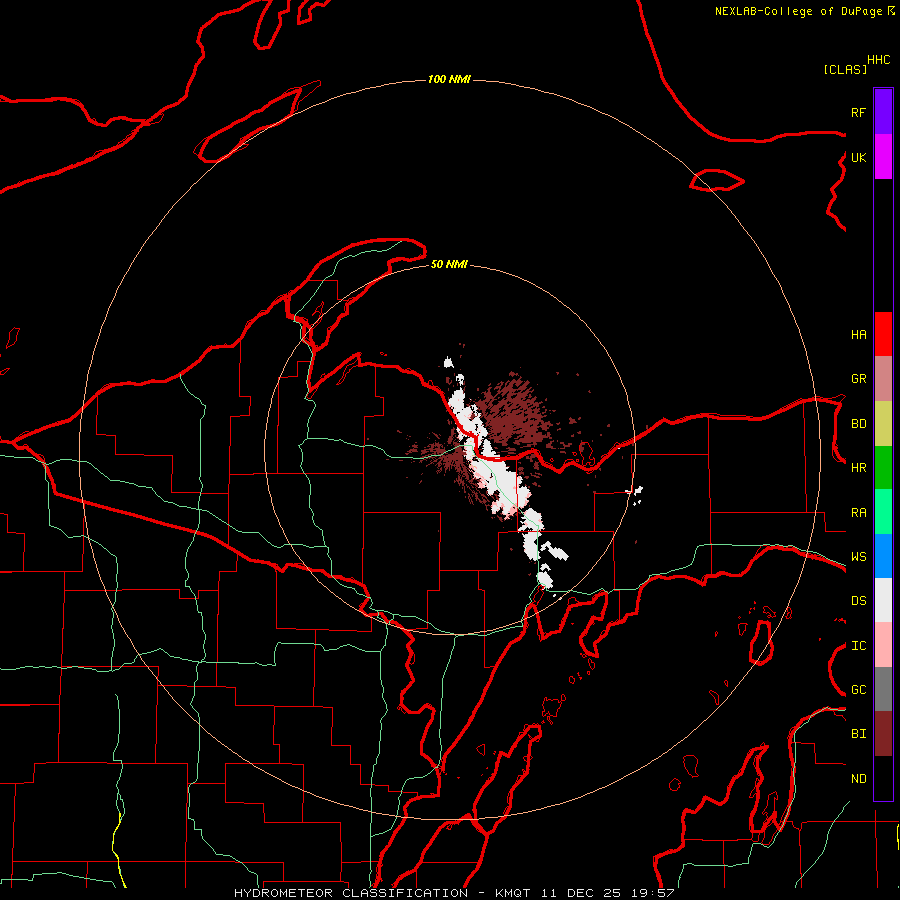Click the [CLAS] units label
900x900 pixels.
pos(845,69)
